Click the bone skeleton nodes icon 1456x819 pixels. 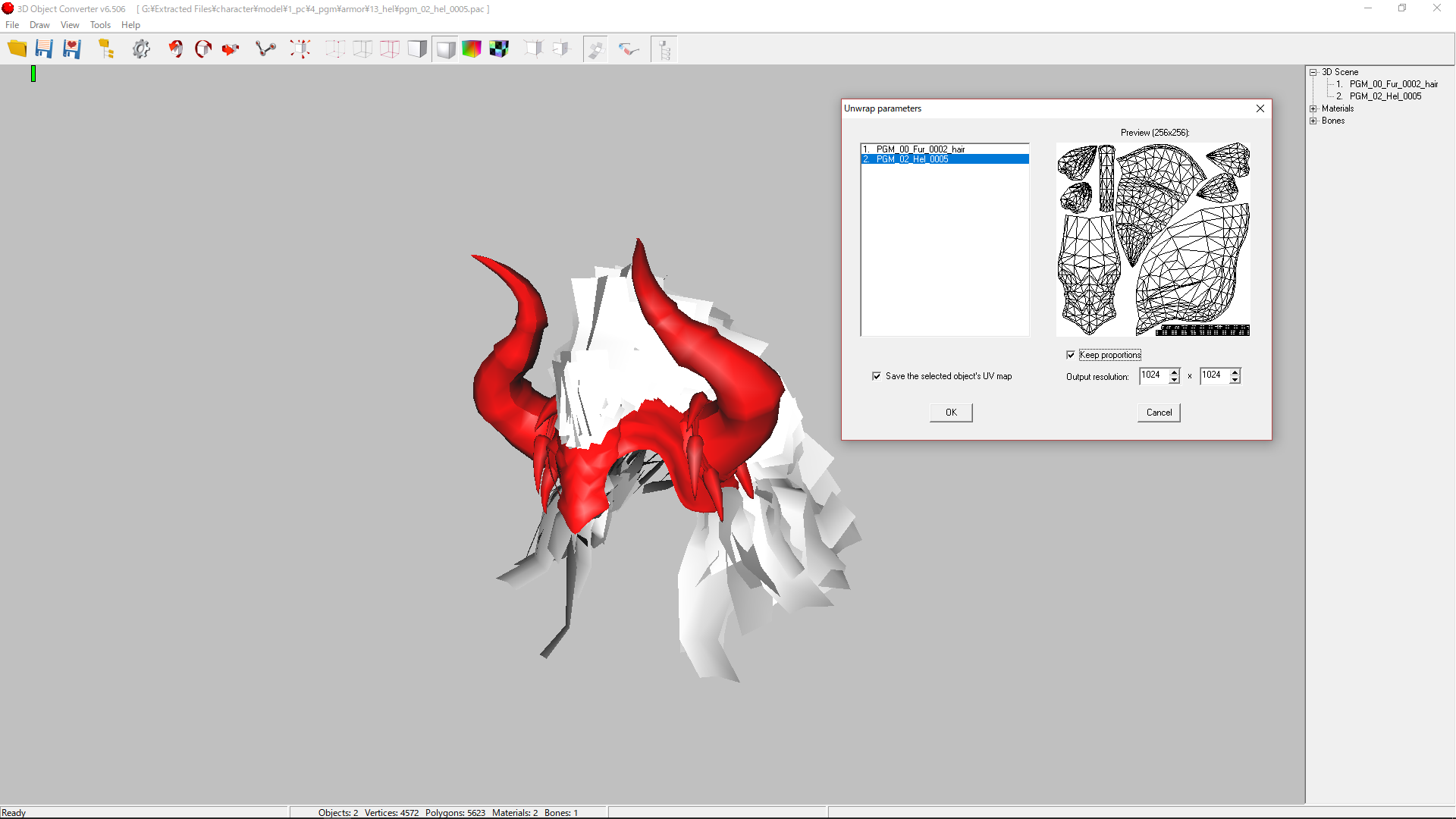[x=265, y=49]
